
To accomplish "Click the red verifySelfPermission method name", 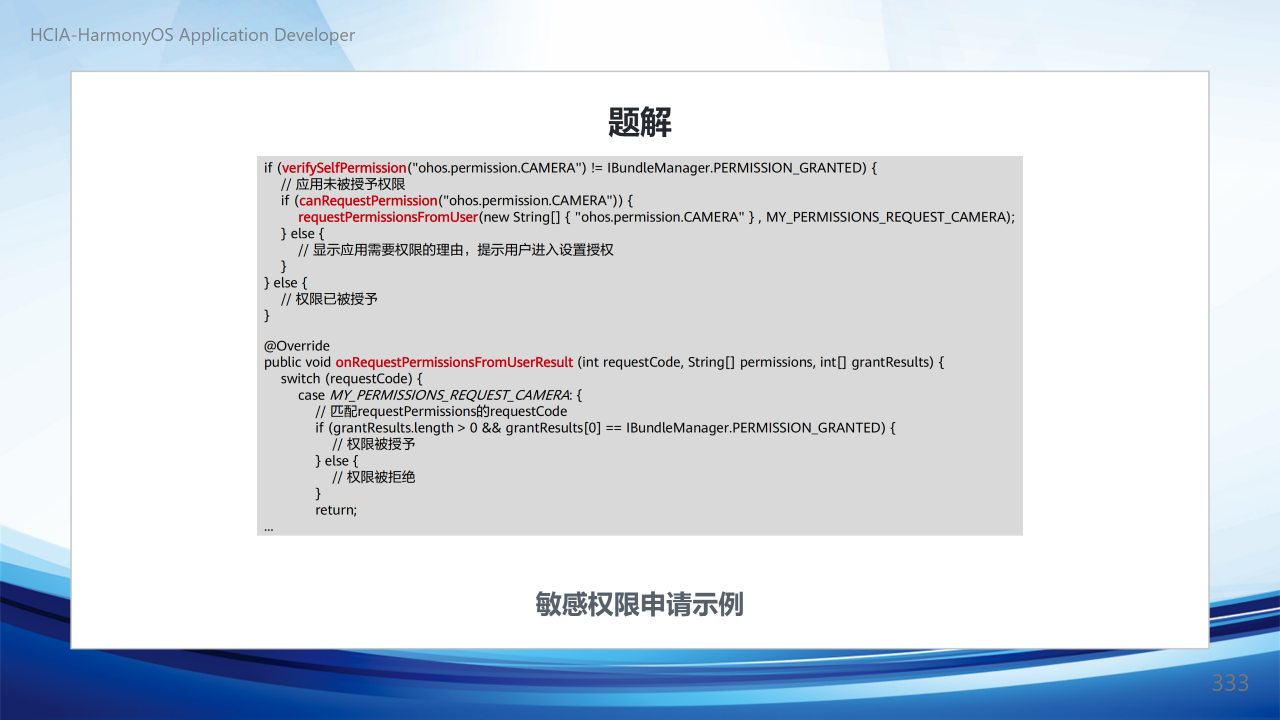I will 344,167.
